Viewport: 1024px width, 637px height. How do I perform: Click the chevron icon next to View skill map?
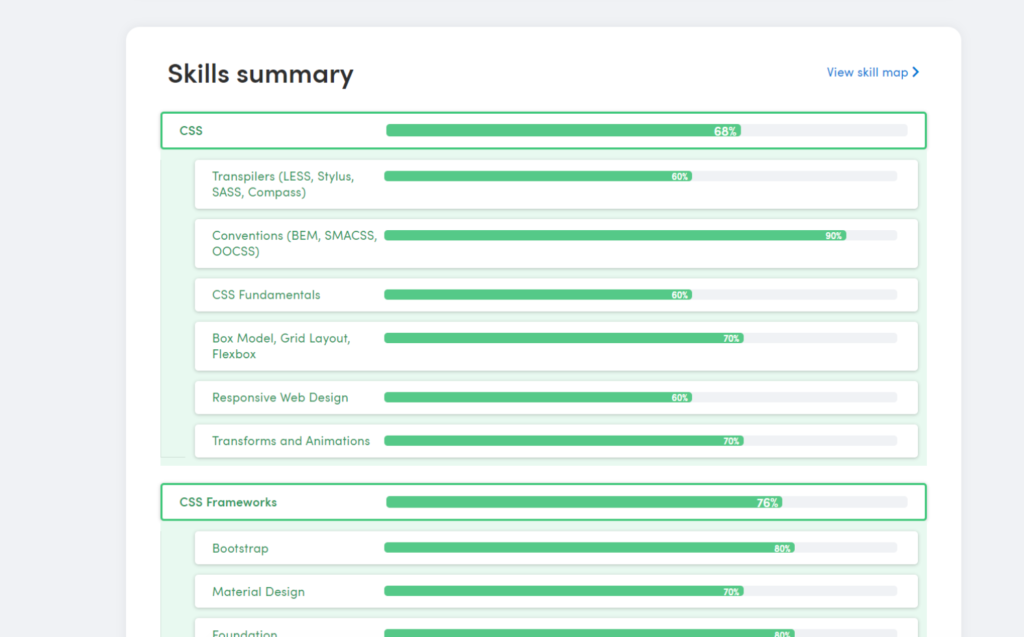tap(915, 72)
